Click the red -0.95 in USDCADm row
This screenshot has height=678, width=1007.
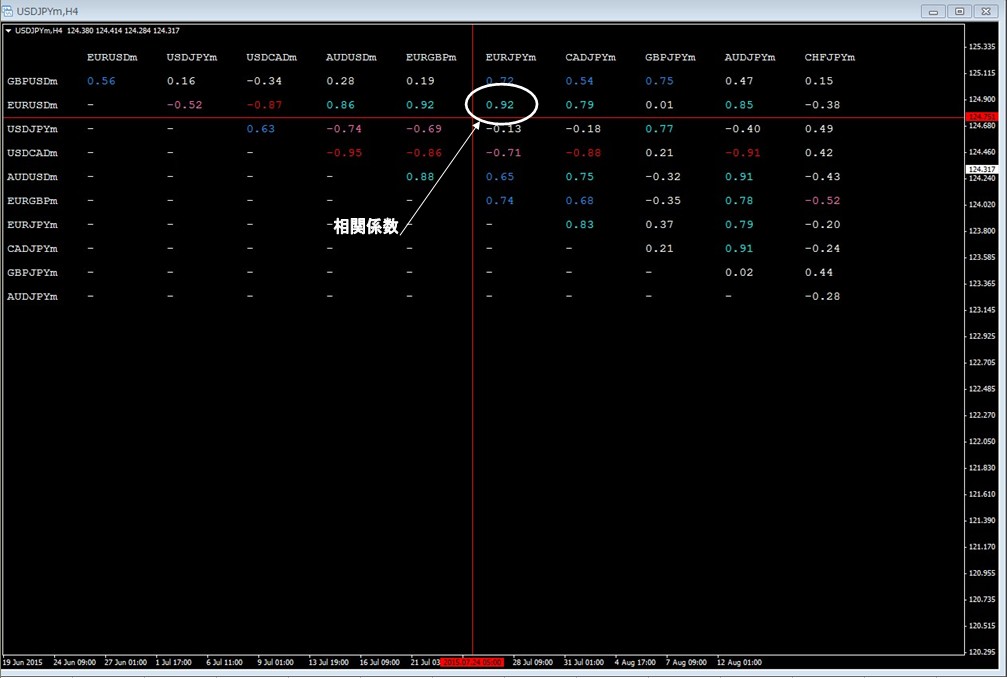click(x=344, y=153)
